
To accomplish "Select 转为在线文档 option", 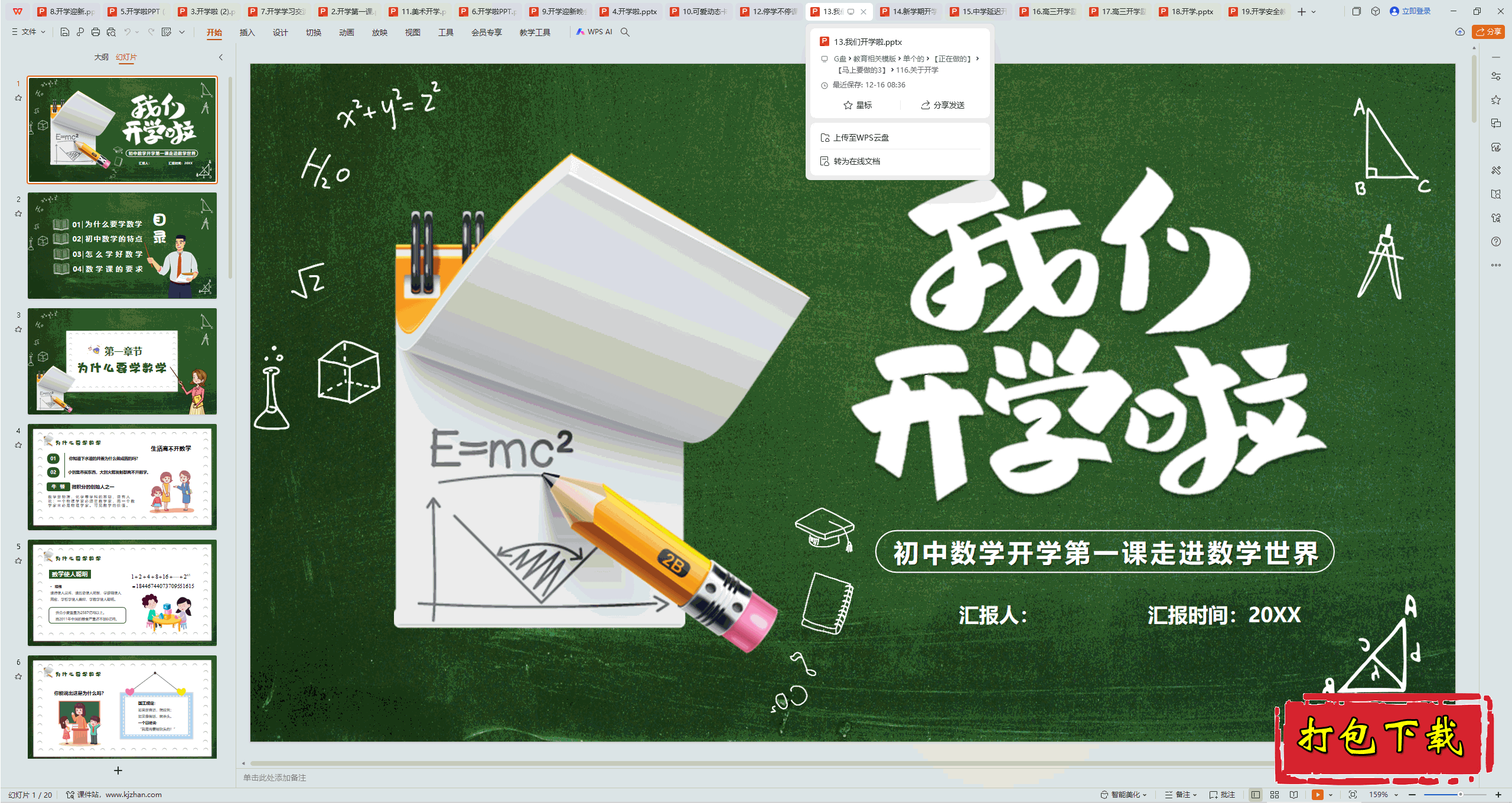I will click(x=850, y=161).
